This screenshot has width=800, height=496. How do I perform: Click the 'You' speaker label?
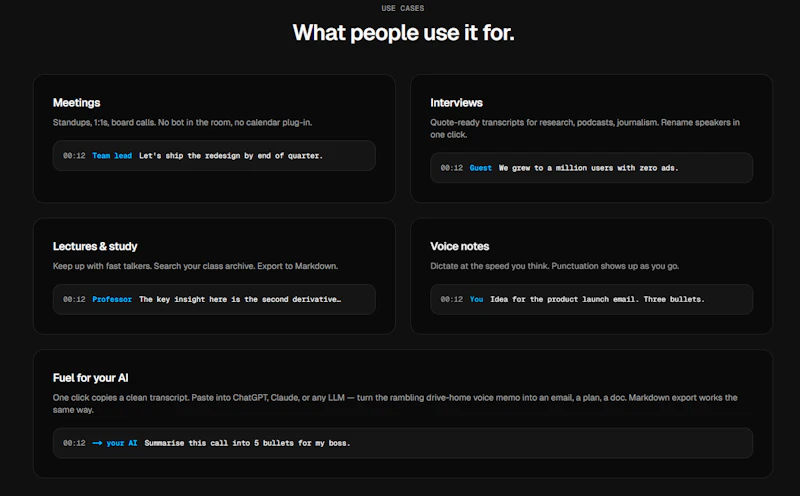476,300
